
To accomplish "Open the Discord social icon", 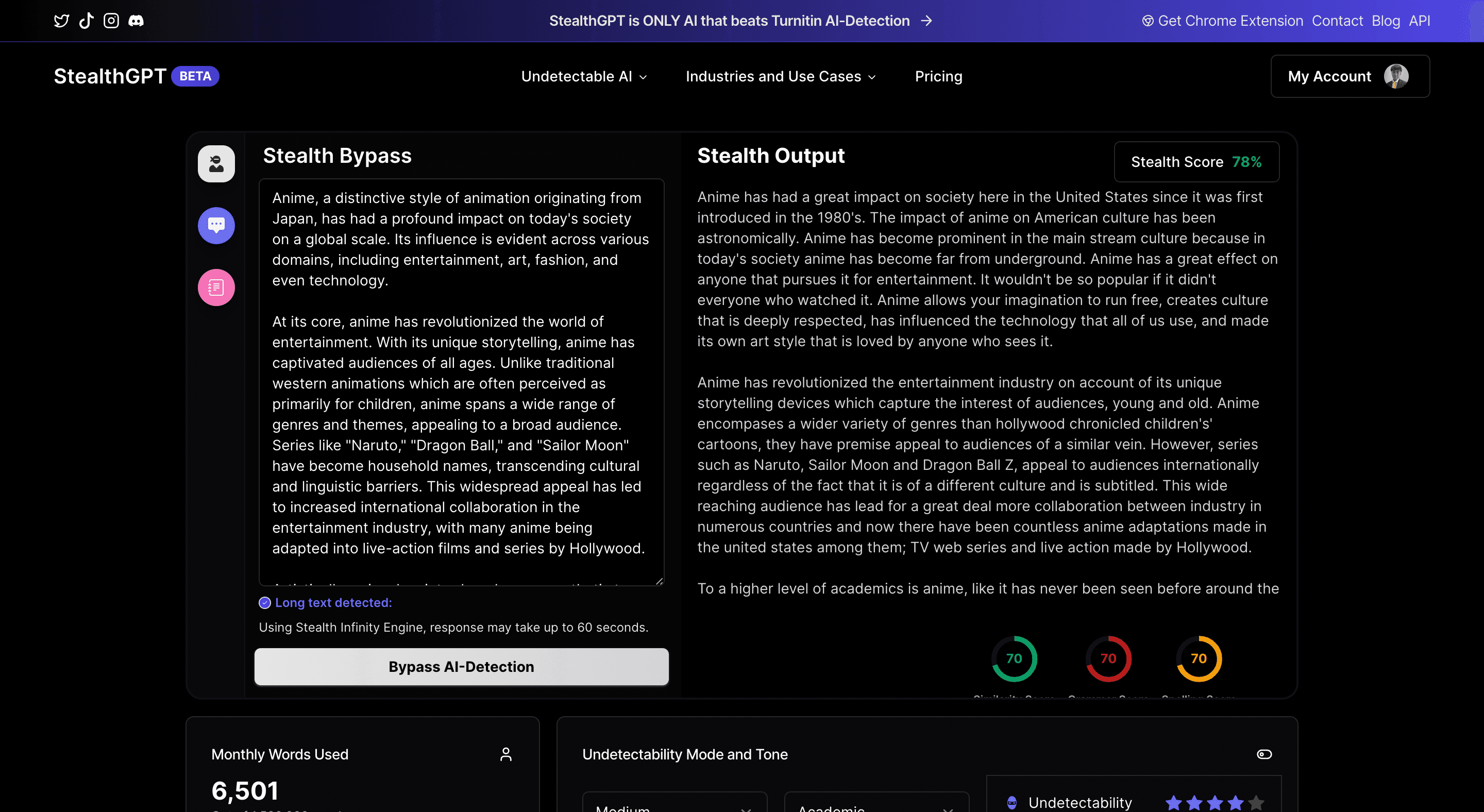I will click(136, 21).
